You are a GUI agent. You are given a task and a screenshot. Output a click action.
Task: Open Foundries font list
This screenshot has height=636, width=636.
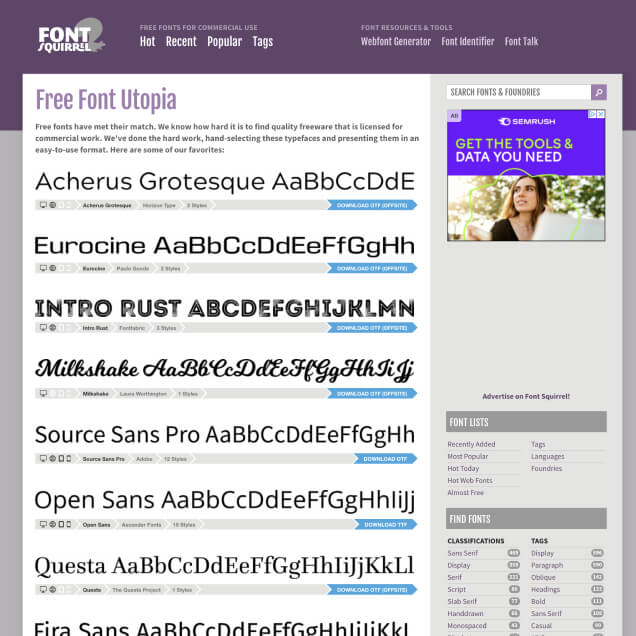pos(547,468)
